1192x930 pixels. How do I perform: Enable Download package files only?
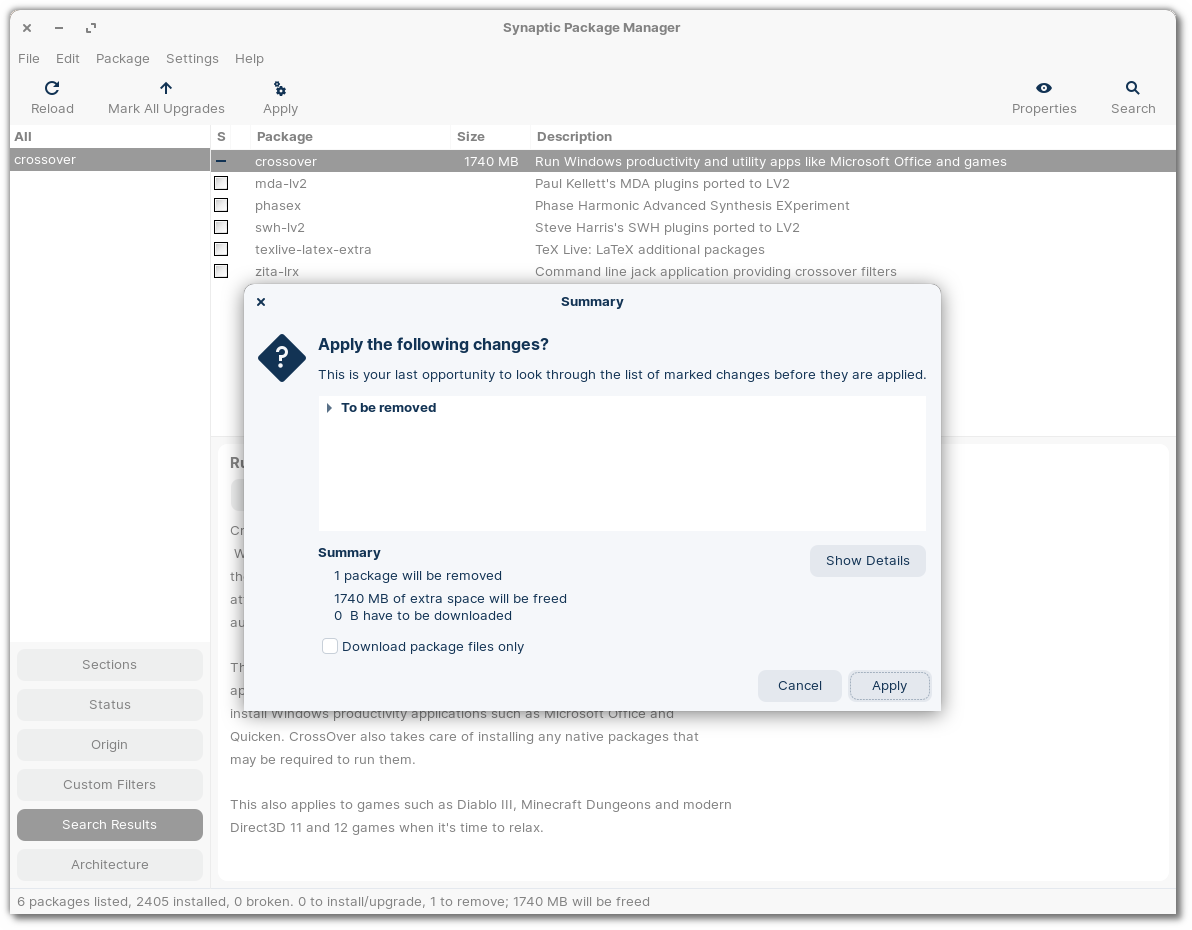330,646
